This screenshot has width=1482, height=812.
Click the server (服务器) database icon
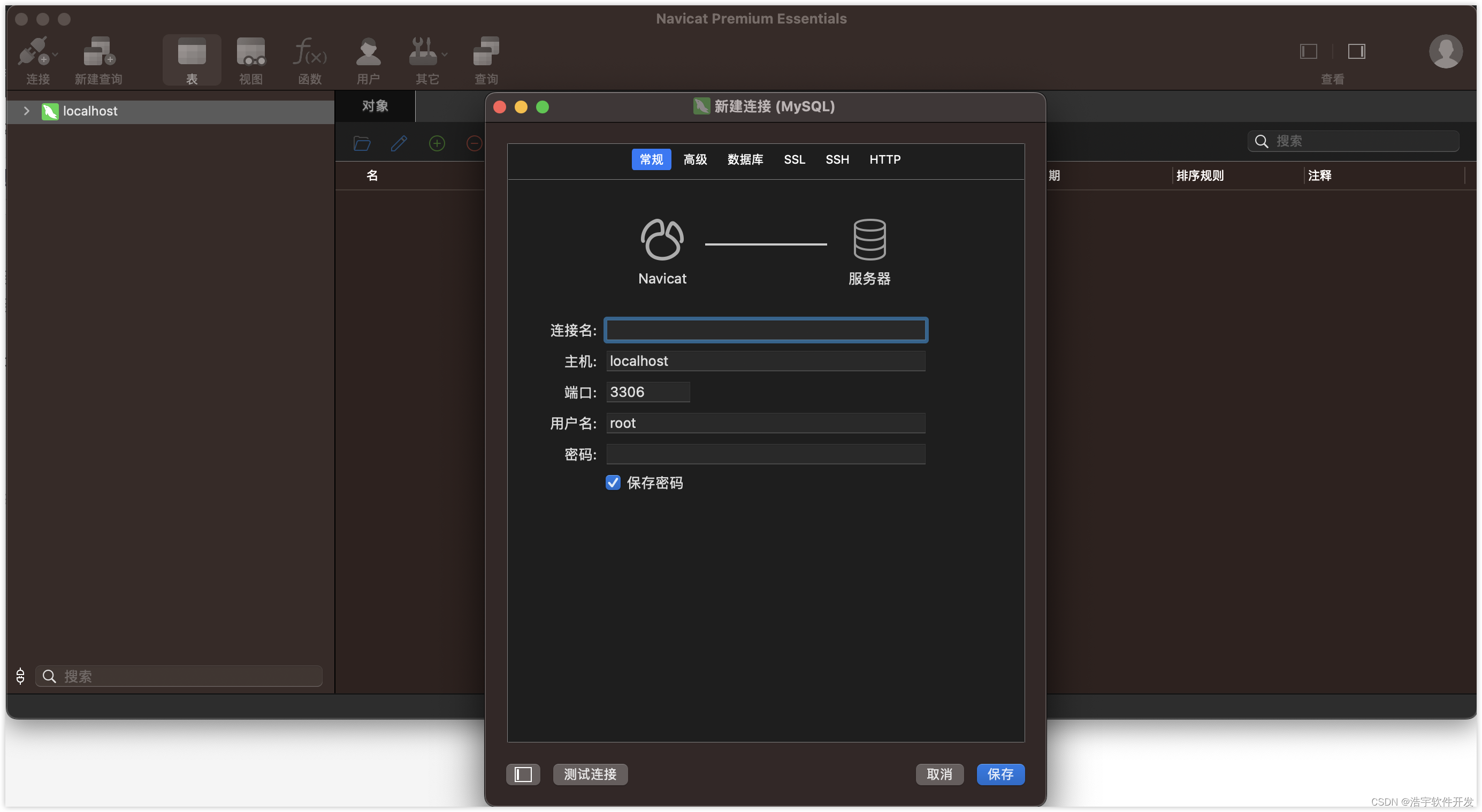click(x=869, y=239)
